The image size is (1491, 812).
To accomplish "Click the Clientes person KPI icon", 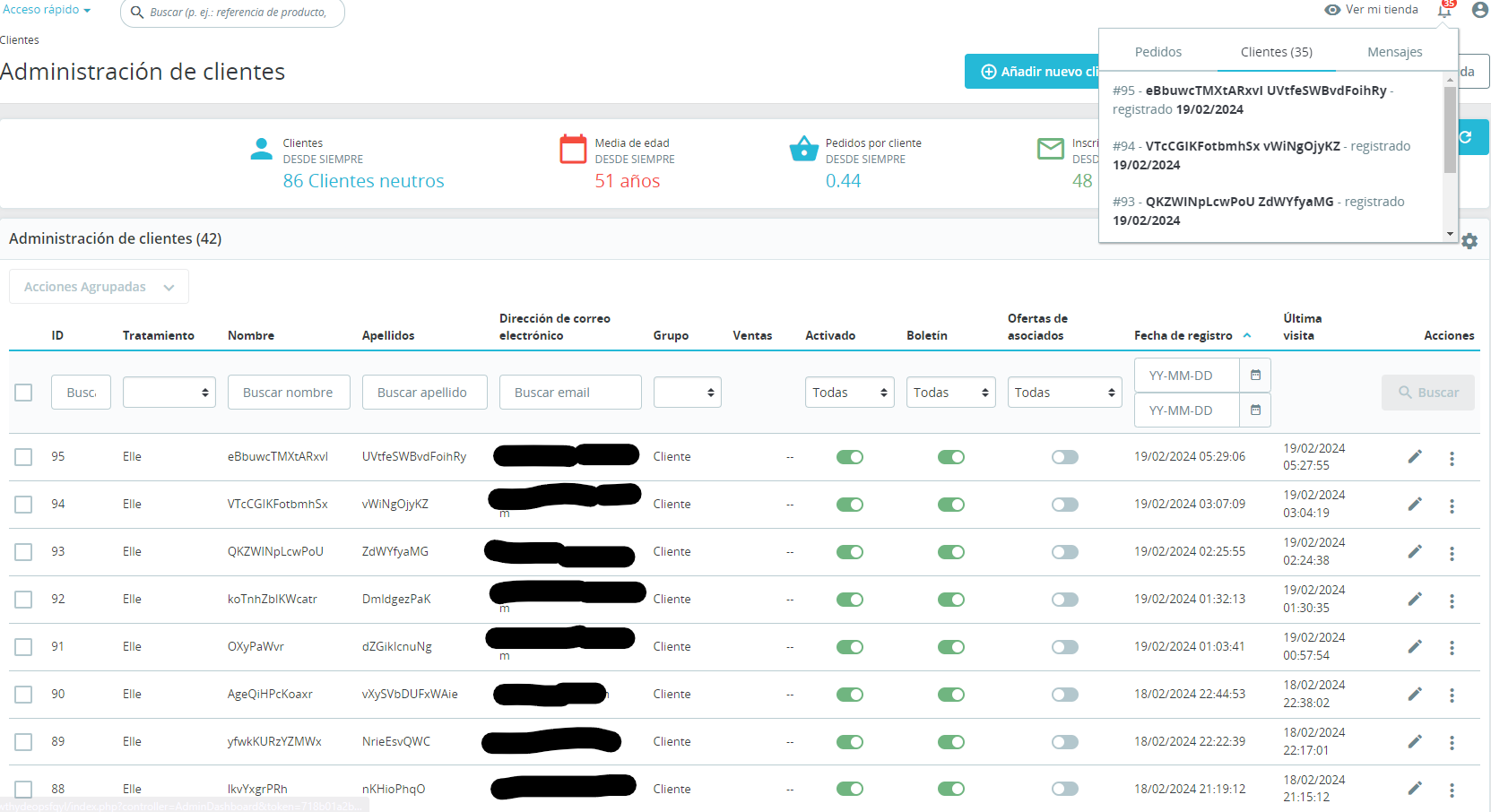I will 261,149.
